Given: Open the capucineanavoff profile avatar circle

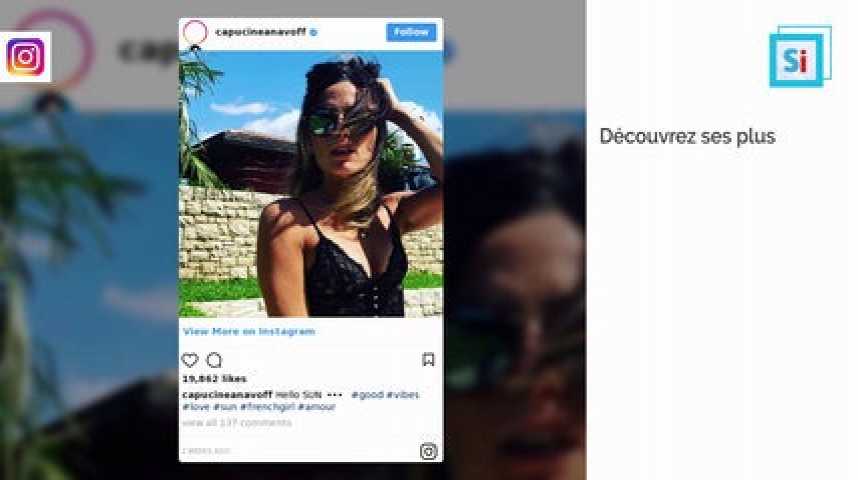Looking at the screenshot, I should (x=195, y=32).
